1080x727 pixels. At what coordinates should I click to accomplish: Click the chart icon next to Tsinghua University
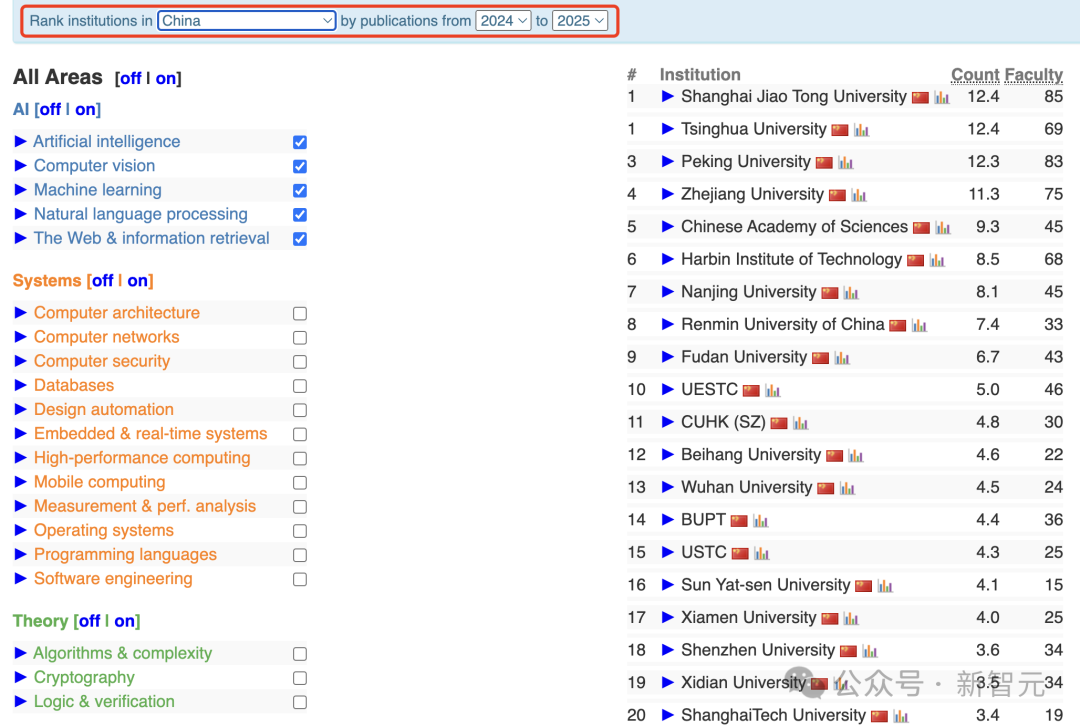[x=861, y=130]
